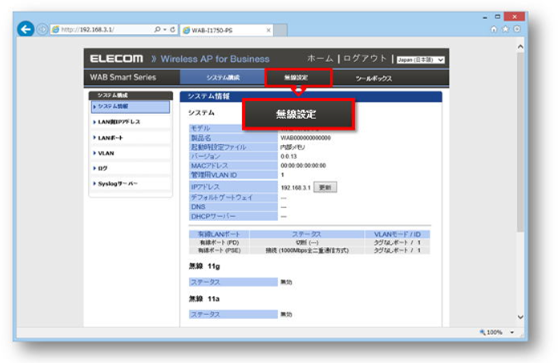The width and height of the screenshot is (558, 363).
Task: Close the WAB-I1750-PS browser tab
Action: [x=268, y=30]
